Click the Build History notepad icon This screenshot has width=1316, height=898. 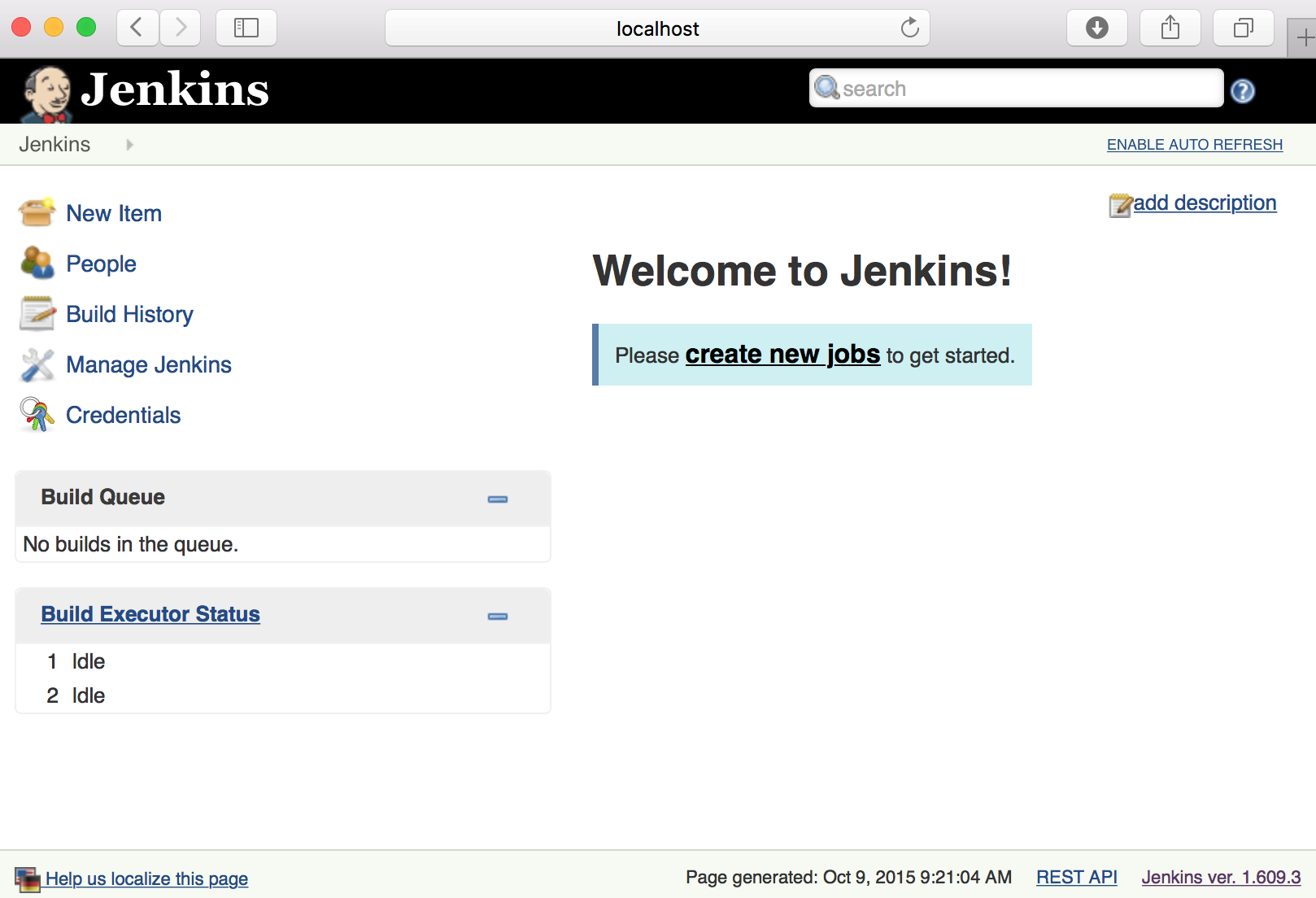(37, 313)
